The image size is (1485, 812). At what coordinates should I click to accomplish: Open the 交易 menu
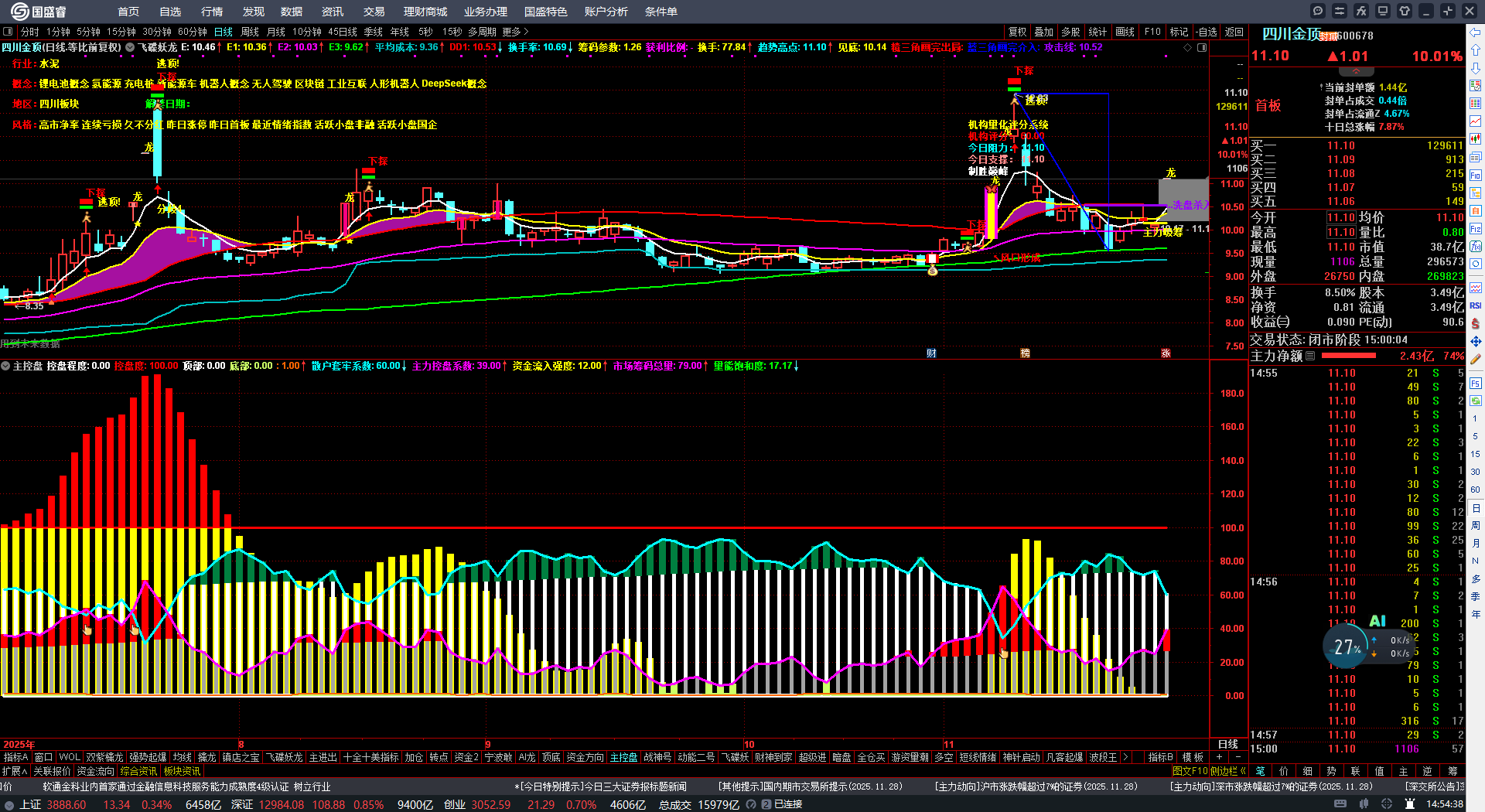coord(374,12)
